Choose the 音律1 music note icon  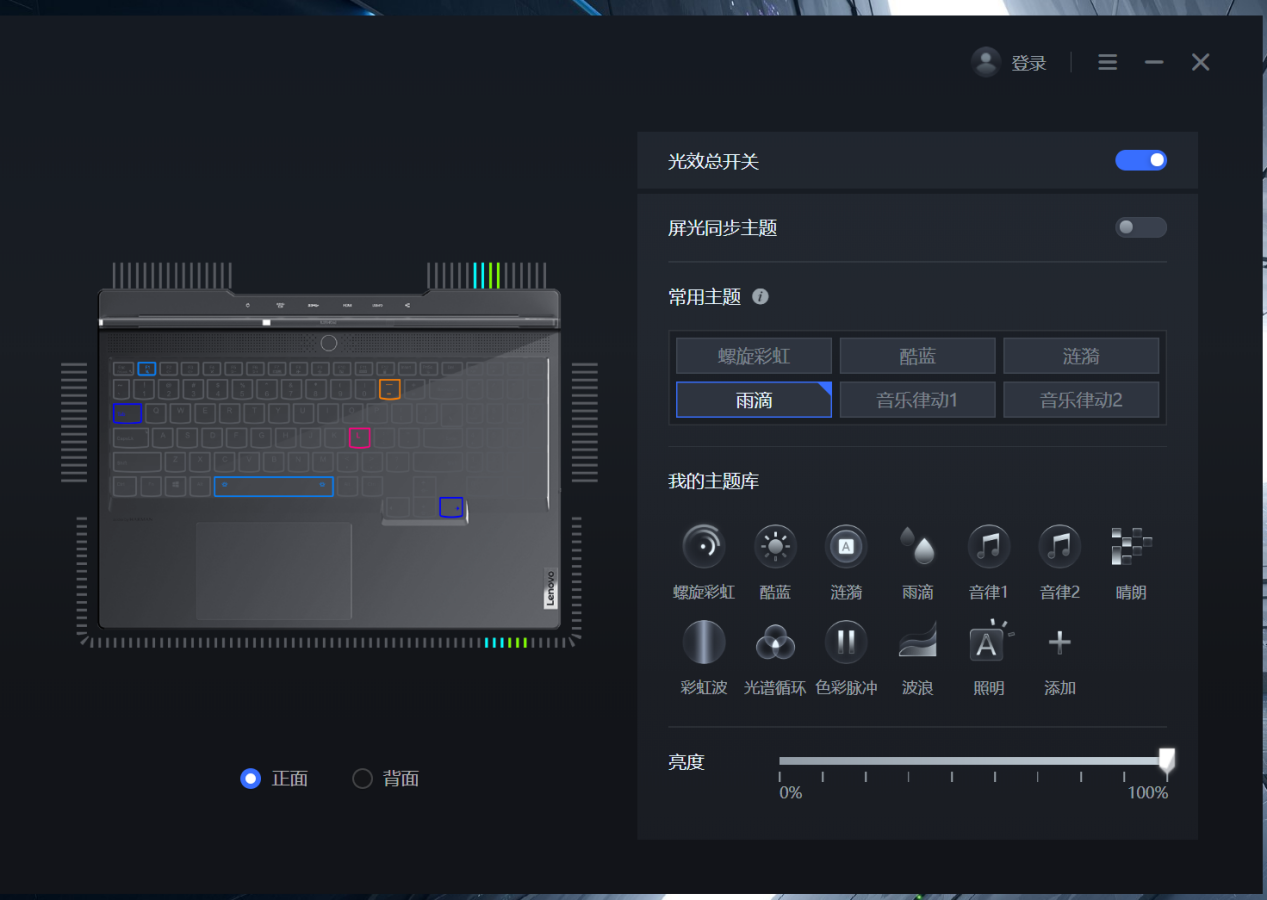click(988, 546)
